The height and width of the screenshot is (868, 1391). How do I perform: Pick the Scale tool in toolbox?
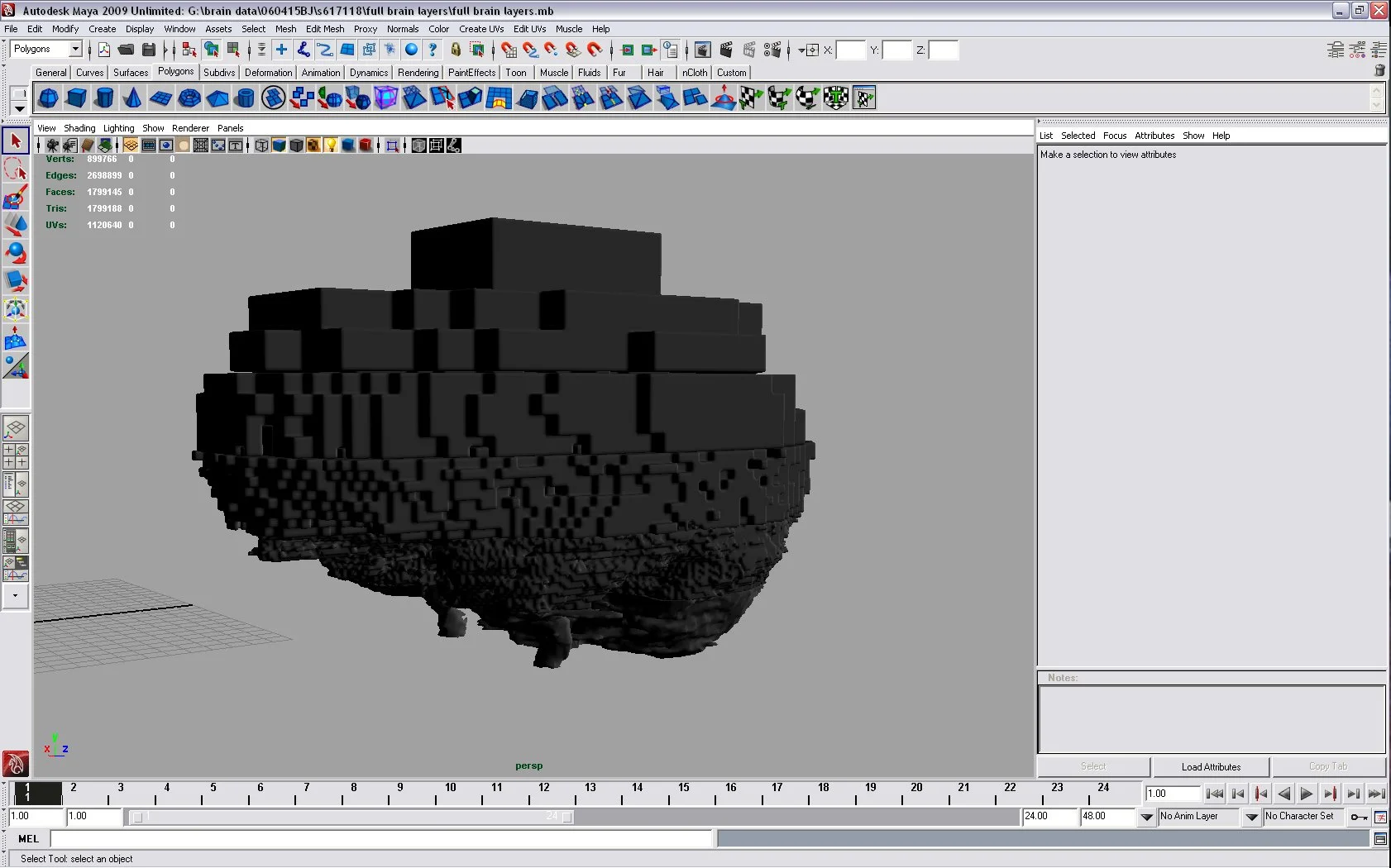(16, 282)
